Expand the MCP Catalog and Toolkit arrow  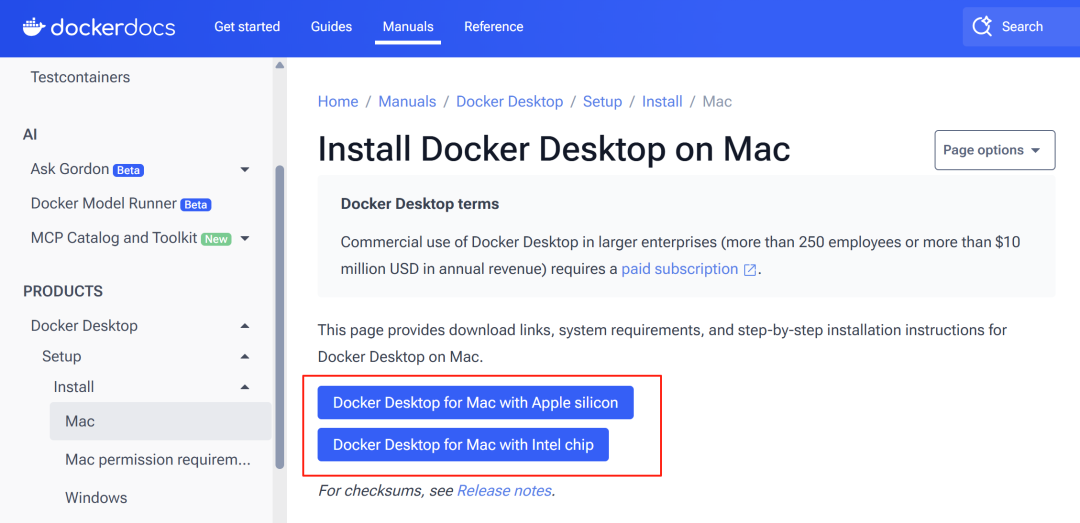pyautogui.click(x=245, y=238)
